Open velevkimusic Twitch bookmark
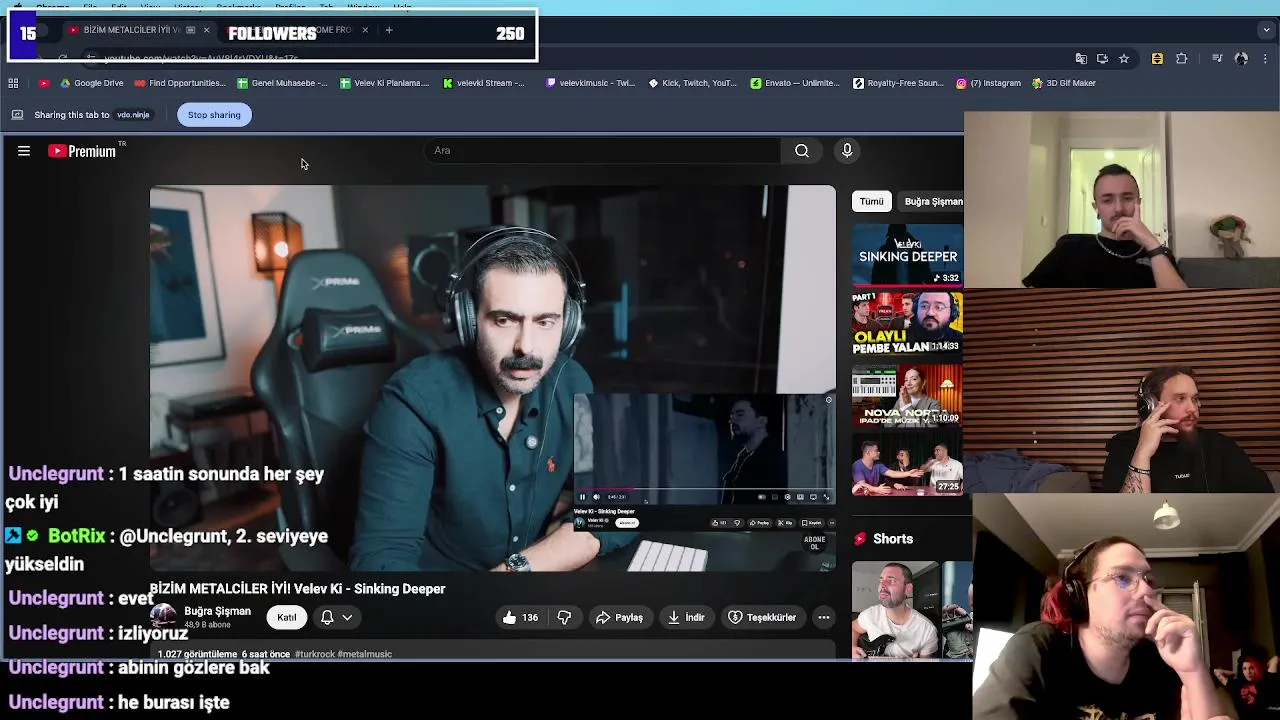Viewport: 1280px width, 720px height. 590,83
